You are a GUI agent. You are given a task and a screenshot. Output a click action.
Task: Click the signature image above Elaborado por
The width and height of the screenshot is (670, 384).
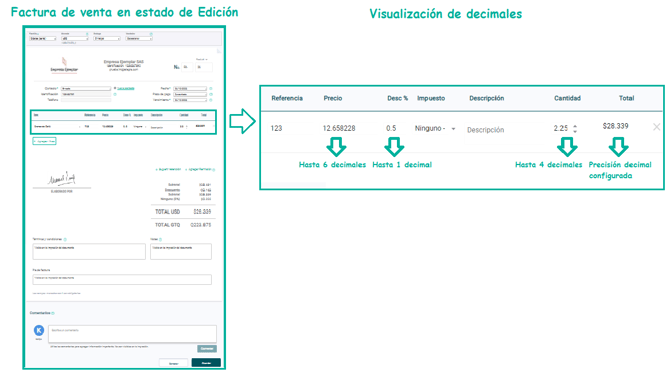pos(62,179)
